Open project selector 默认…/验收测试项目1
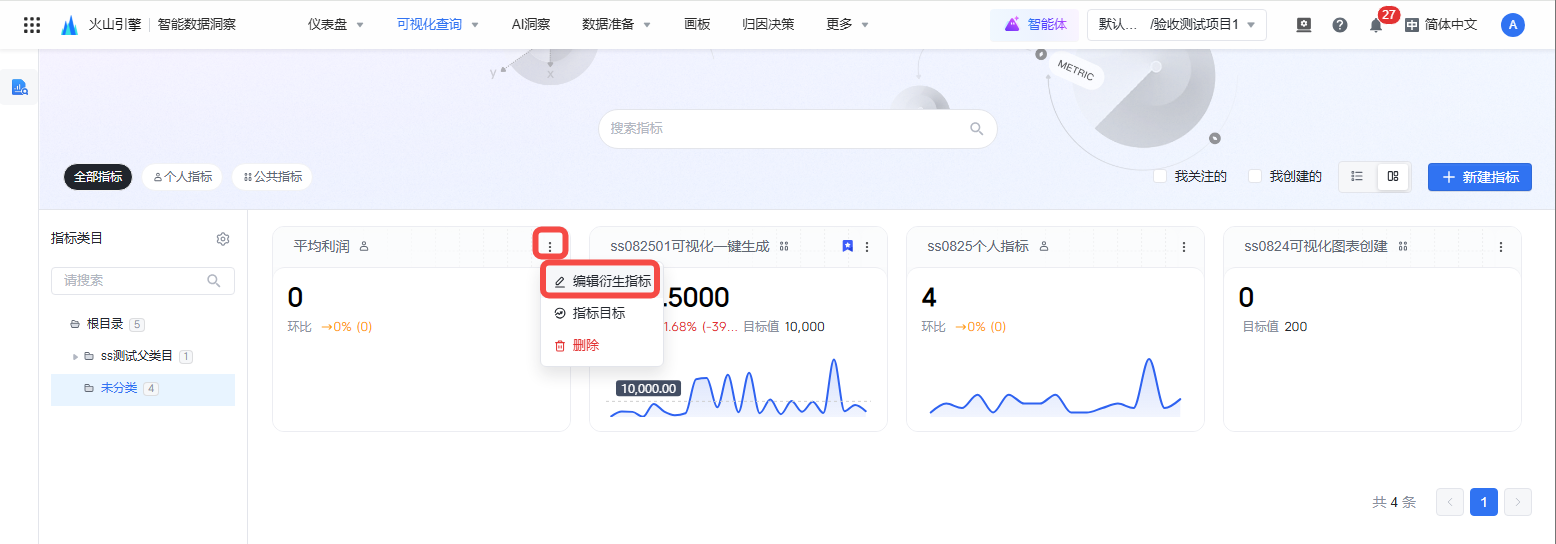1556x544 pixels. pyautogui.click(x=1176, y=25)
